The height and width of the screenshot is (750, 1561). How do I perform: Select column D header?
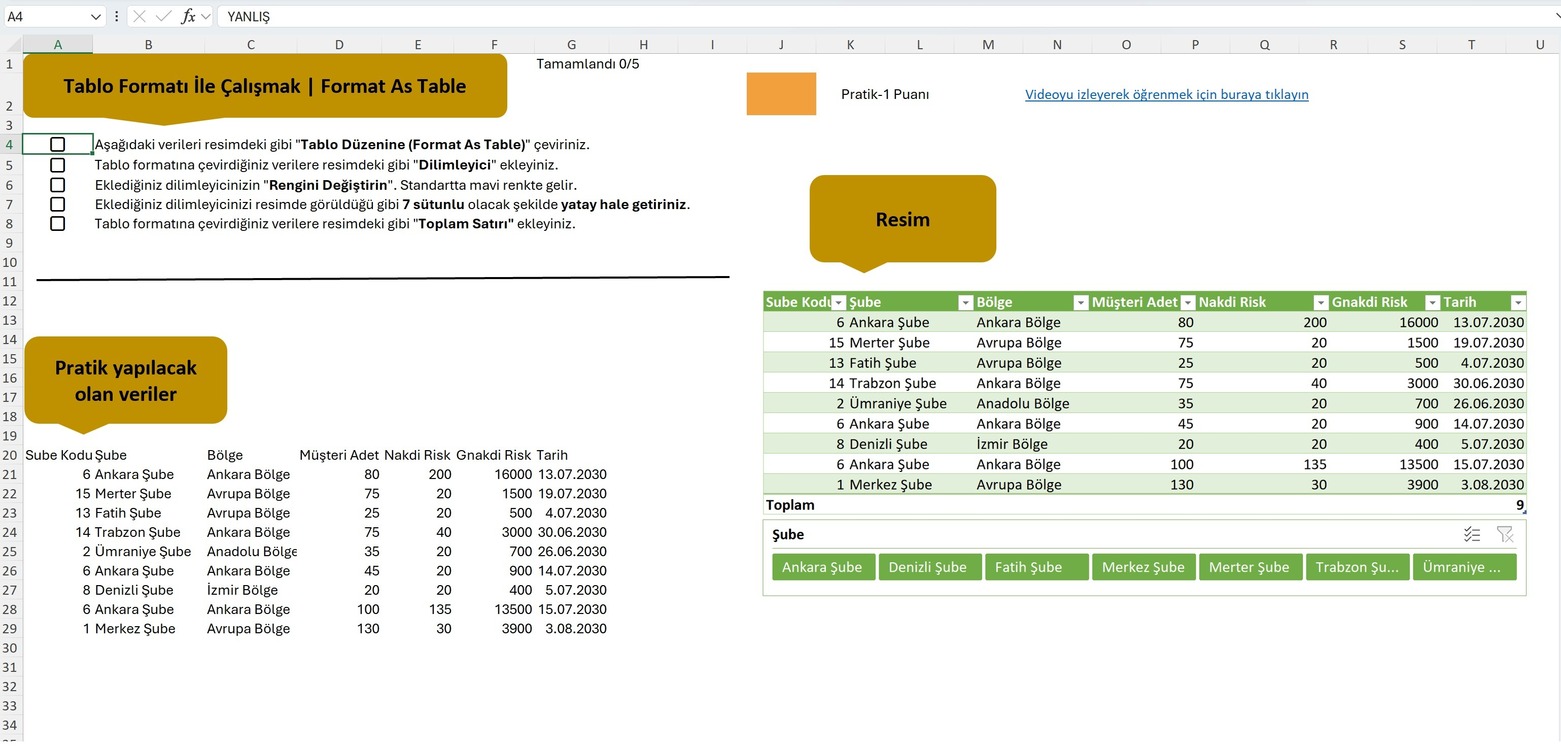click(x=339, y=44)
